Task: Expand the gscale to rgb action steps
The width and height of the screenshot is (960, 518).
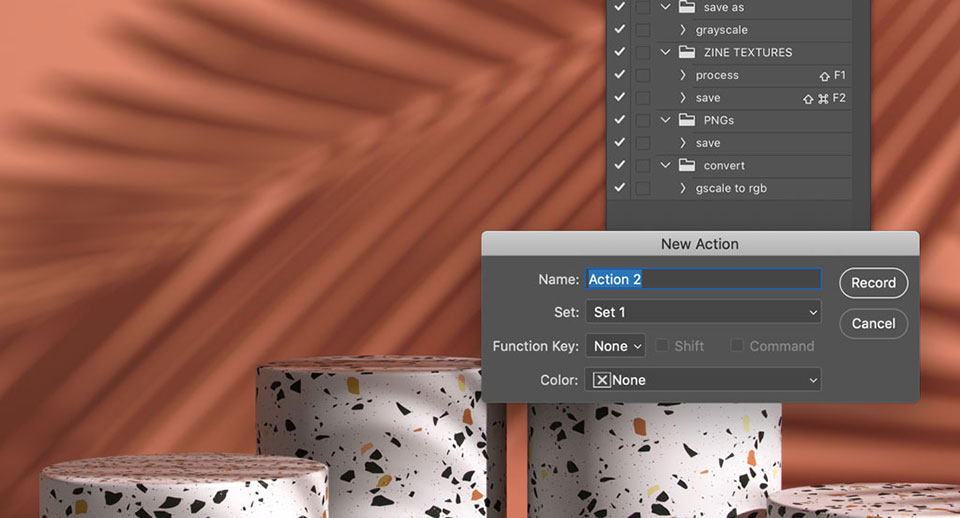Action: [683, 188]
